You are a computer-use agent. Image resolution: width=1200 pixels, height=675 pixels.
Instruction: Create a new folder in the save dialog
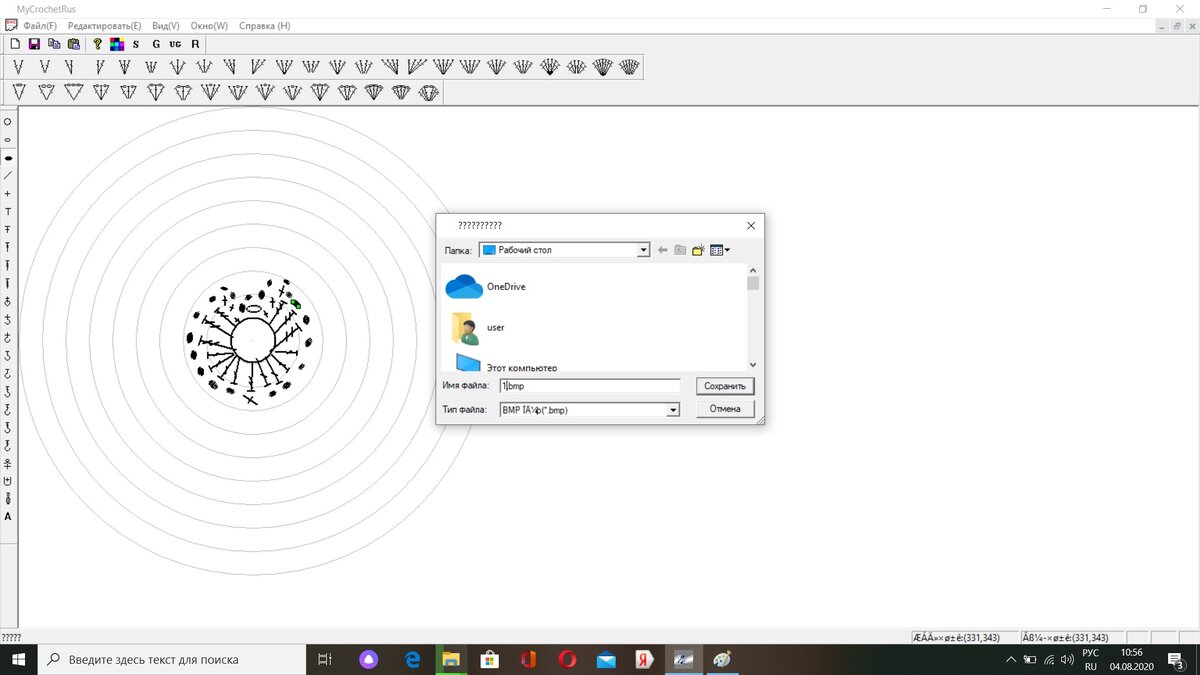pos(698,250)
